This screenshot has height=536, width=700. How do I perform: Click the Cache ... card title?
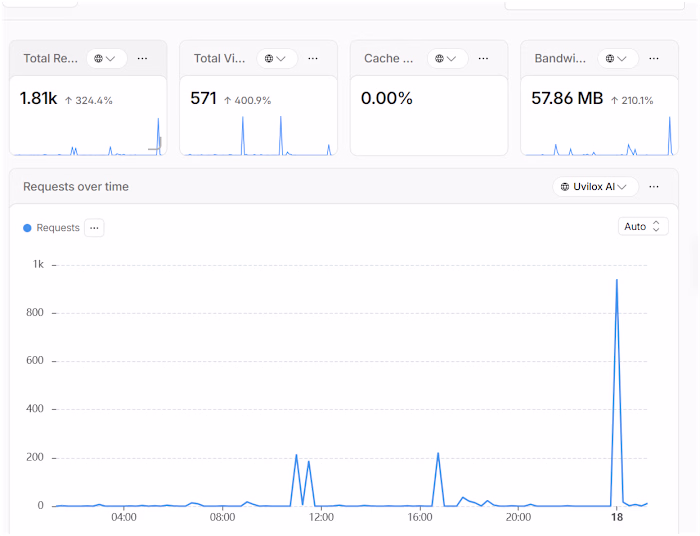(388, 58)
